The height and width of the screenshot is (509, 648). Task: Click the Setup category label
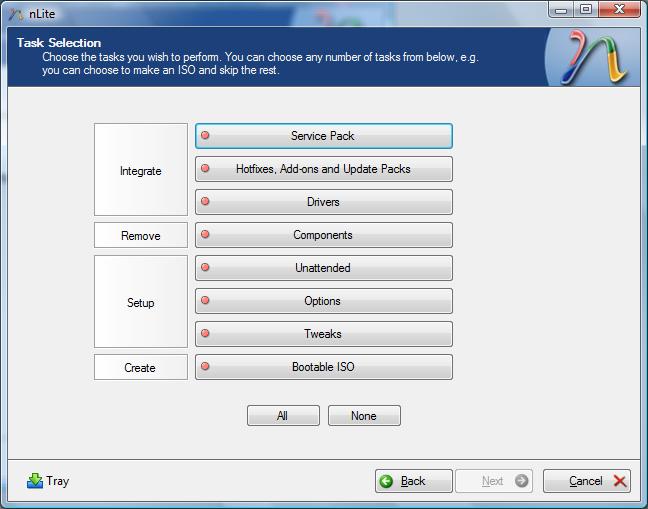coord(141,303)
